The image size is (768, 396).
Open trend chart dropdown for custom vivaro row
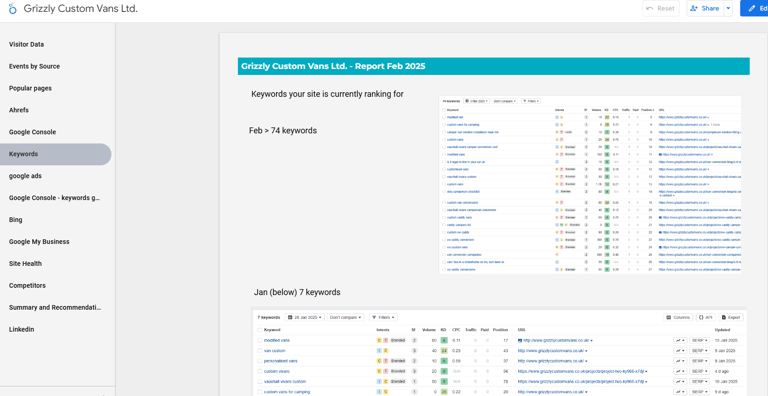tap(680, 371)
